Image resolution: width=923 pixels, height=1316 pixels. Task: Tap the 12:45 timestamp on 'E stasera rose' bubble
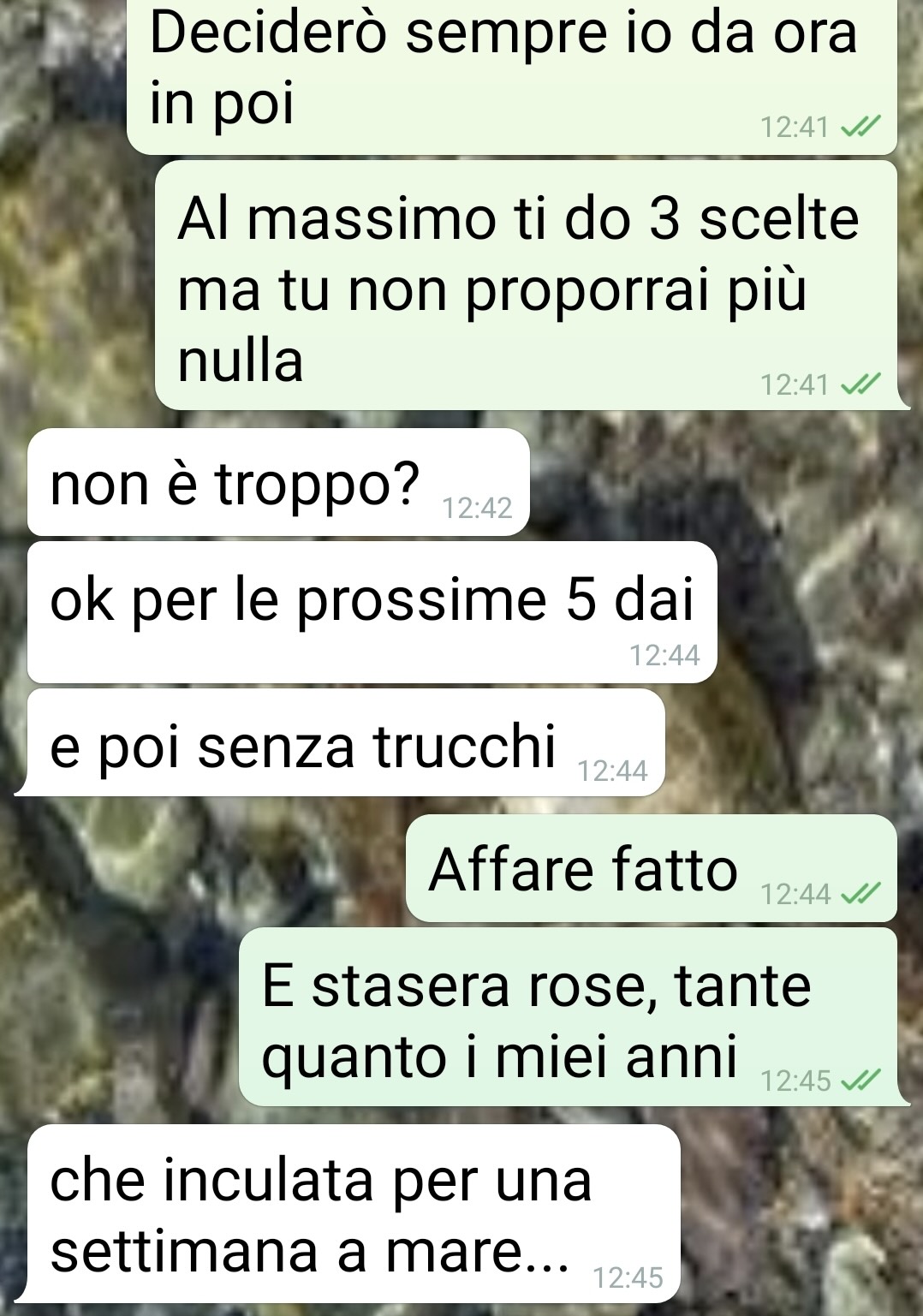tap(795, 1081)
